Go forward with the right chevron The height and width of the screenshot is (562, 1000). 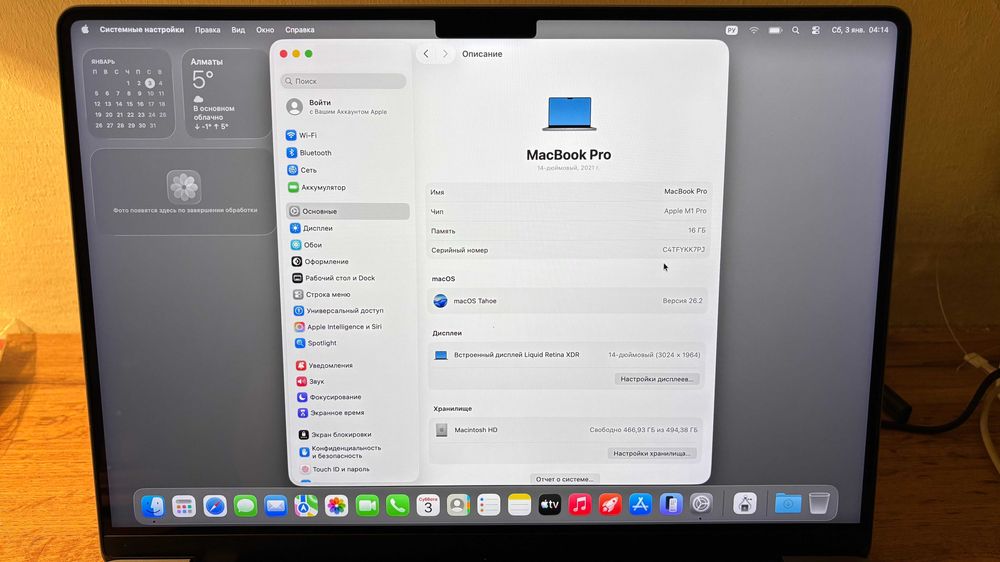tap(445, 54)
